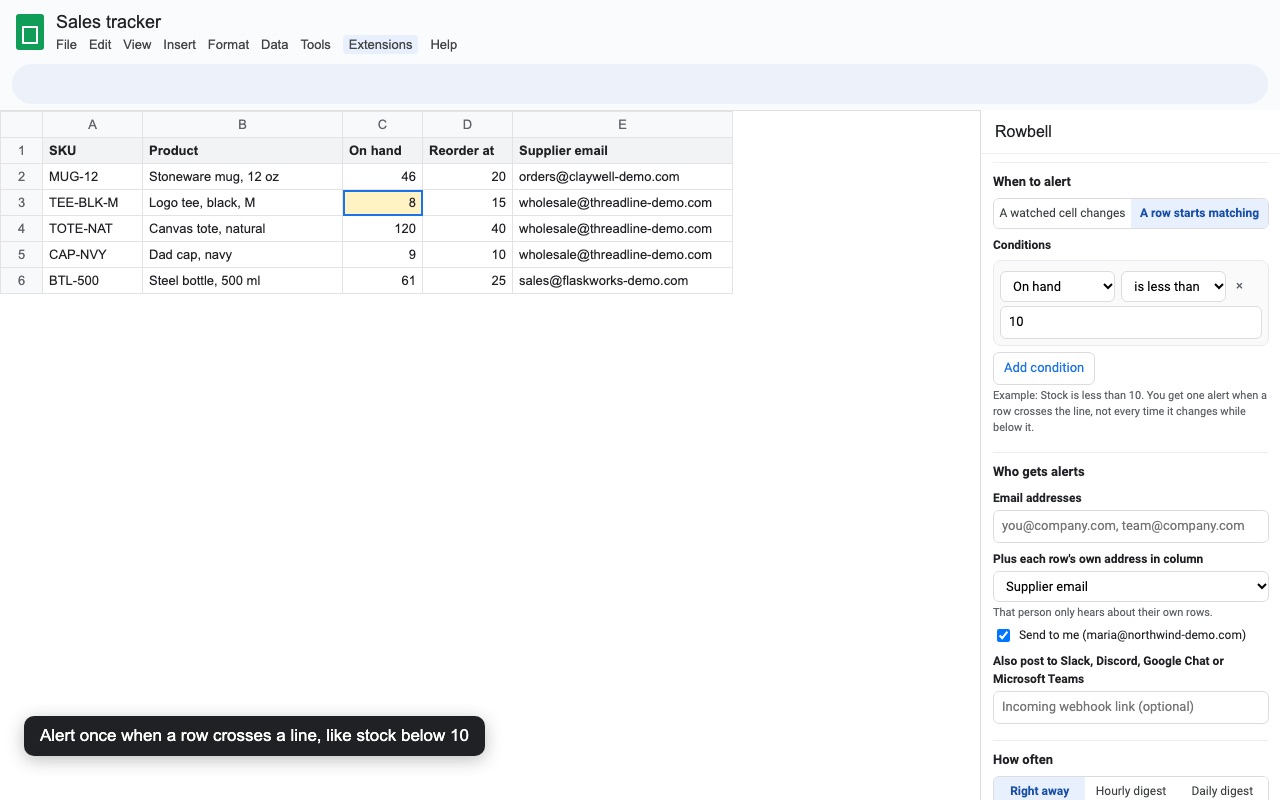Click the green Sheets logo icon
Viewport: 1280px width, 800px height.
pos(30,33)
